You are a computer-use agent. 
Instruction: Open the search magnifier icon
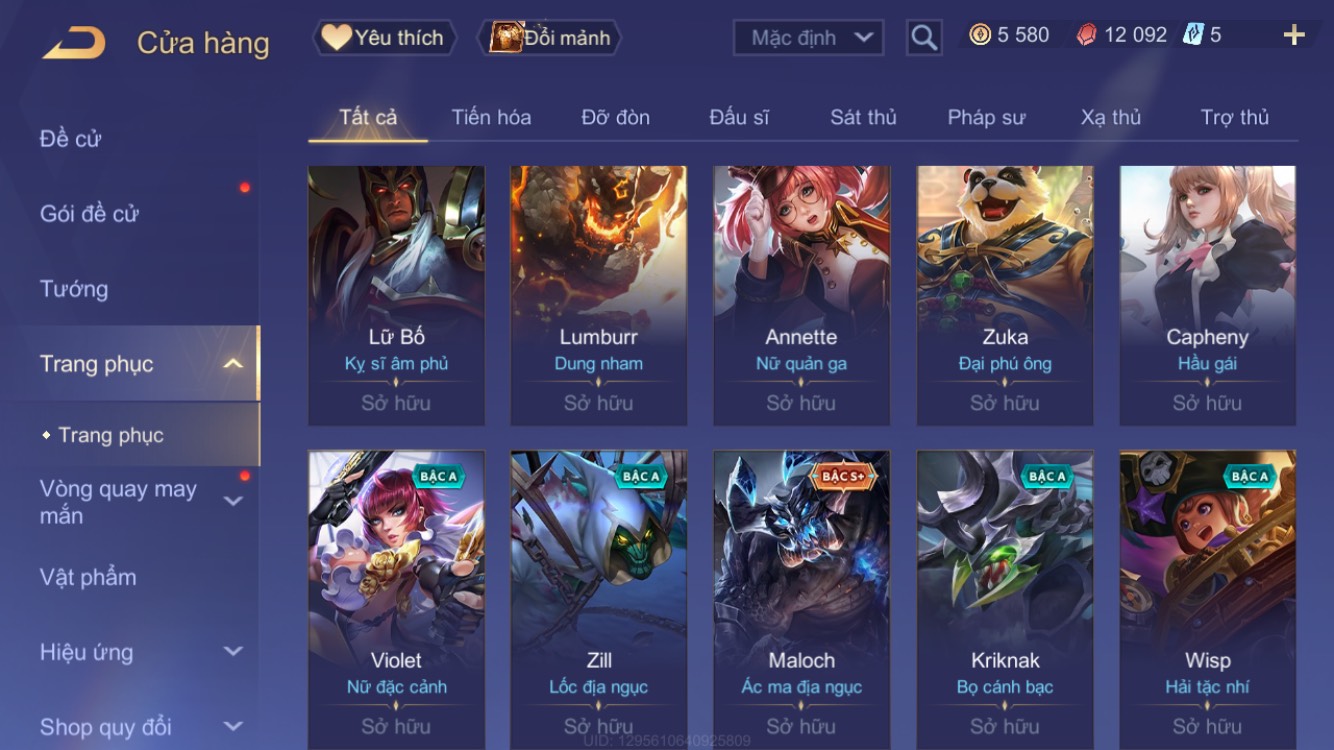924,38
